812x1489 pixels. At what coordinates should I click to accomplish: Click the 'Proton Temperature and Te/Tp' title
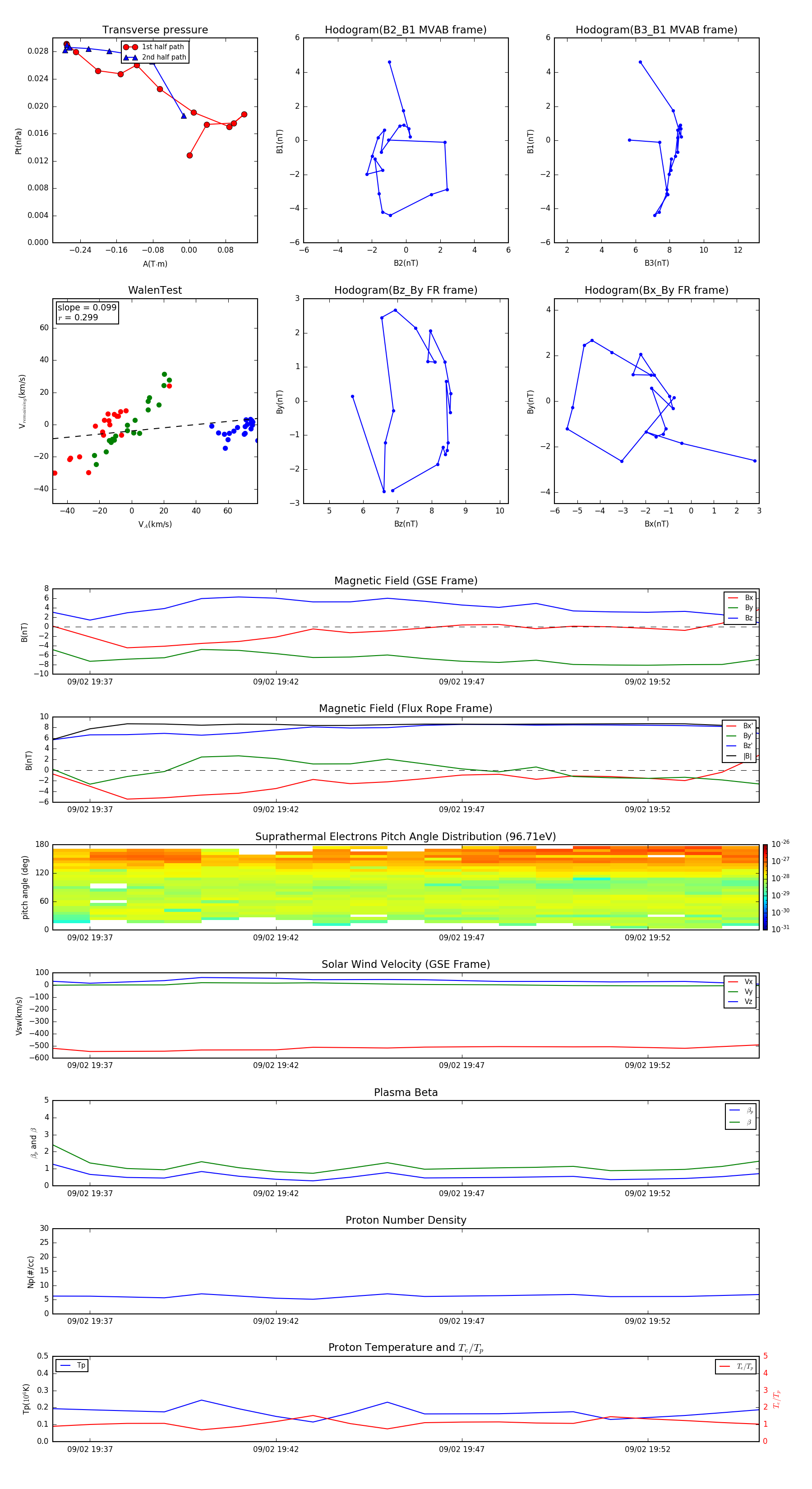pos(406,1348)
